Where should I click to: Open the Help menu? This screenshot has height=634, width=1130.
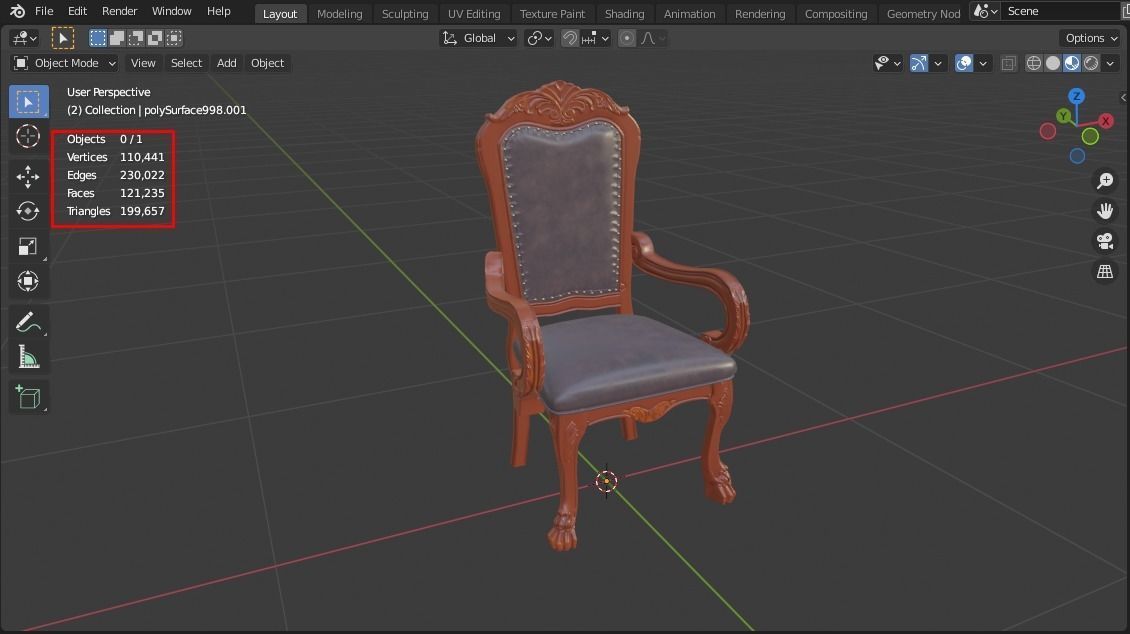pos(218,11)
